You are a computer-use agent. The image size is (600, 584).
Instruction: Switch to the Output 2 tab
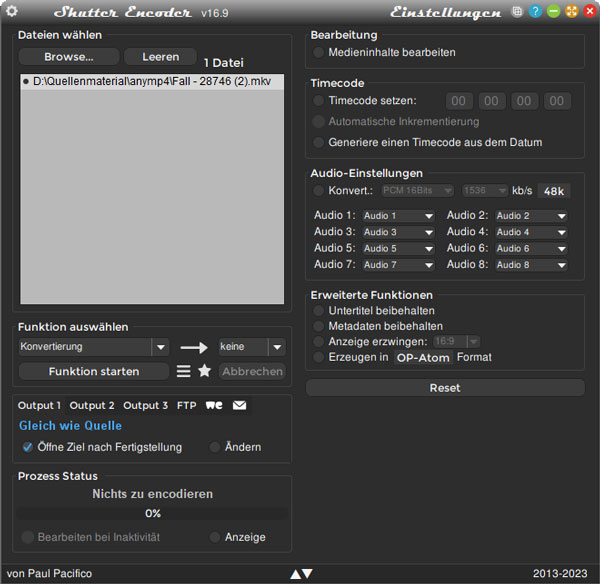(x=92, y=405)
